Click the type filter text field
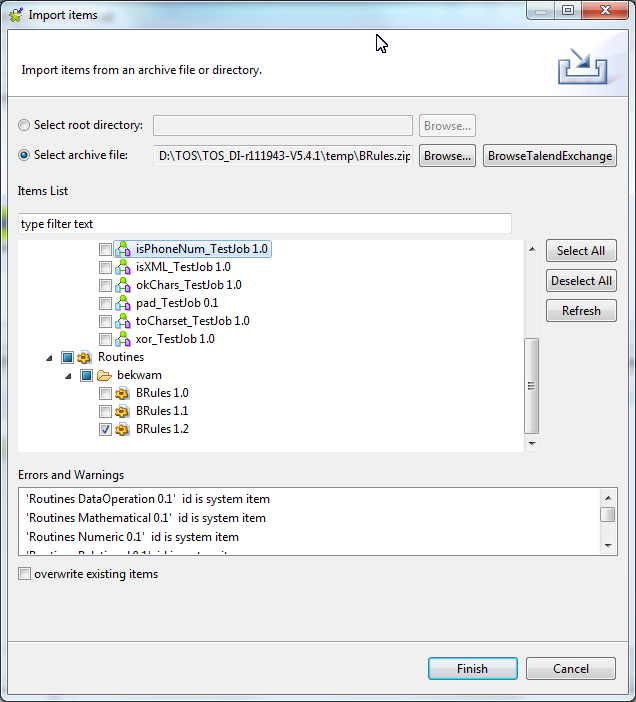The width and height of the screenshot is (636, 702). pos(265,223)
